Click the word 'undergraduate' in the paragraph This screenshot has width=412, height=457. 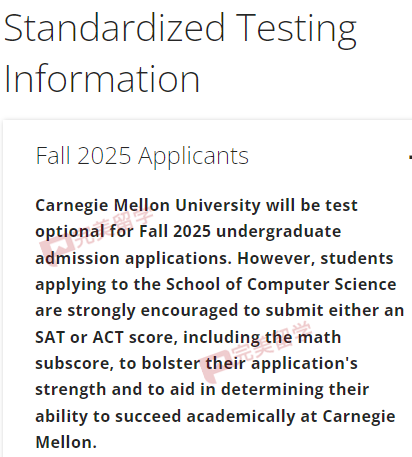click(279, 232)
